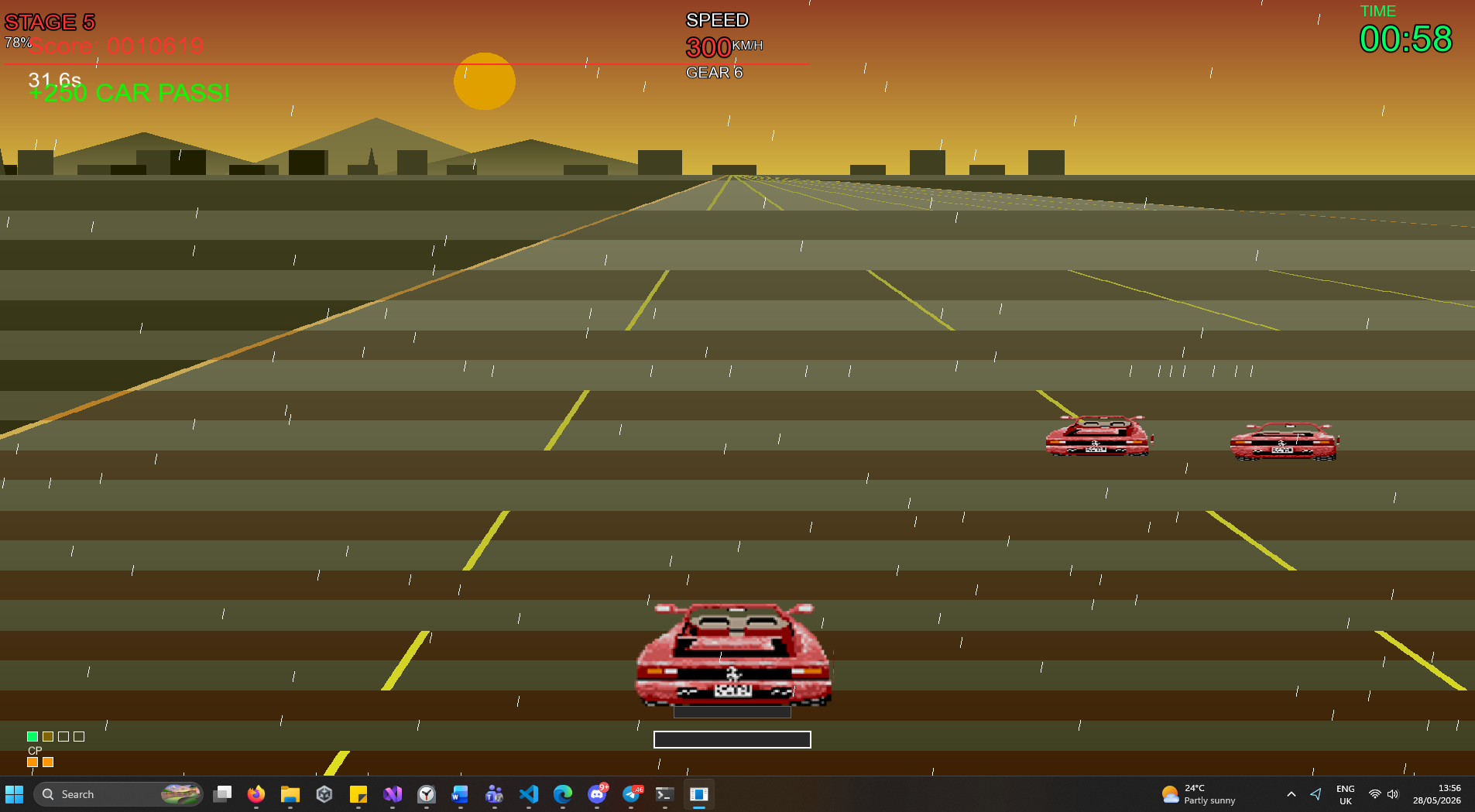Open the volume speaker tray icon
1475x812 pixels.
coord(1393,794)
